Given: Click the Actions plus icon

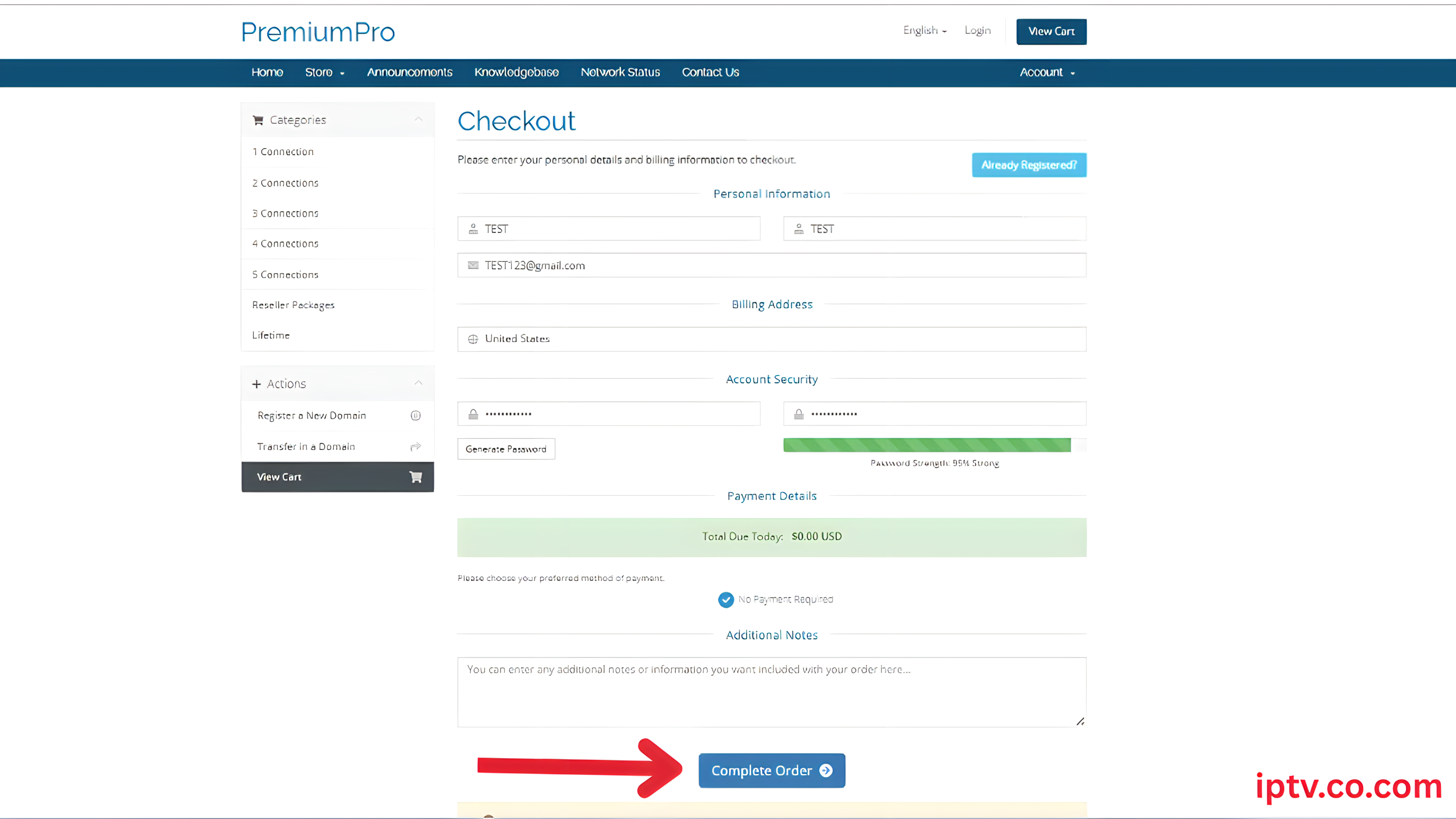Looking at the screenshot, I should tap(256, 384).
